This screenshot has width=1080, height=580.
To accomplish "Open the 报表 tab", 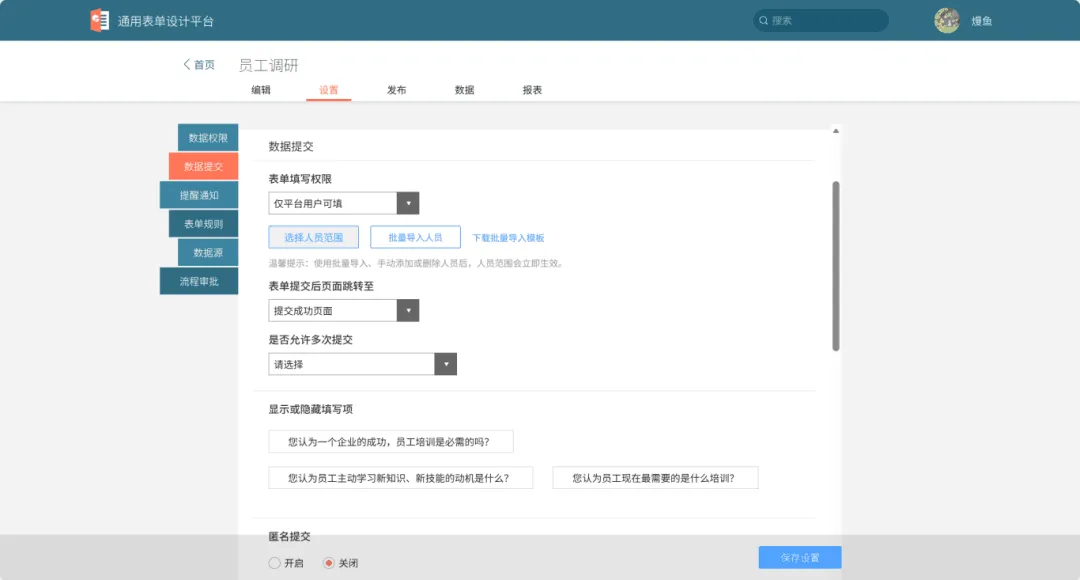I will click(x=532, y=90).
